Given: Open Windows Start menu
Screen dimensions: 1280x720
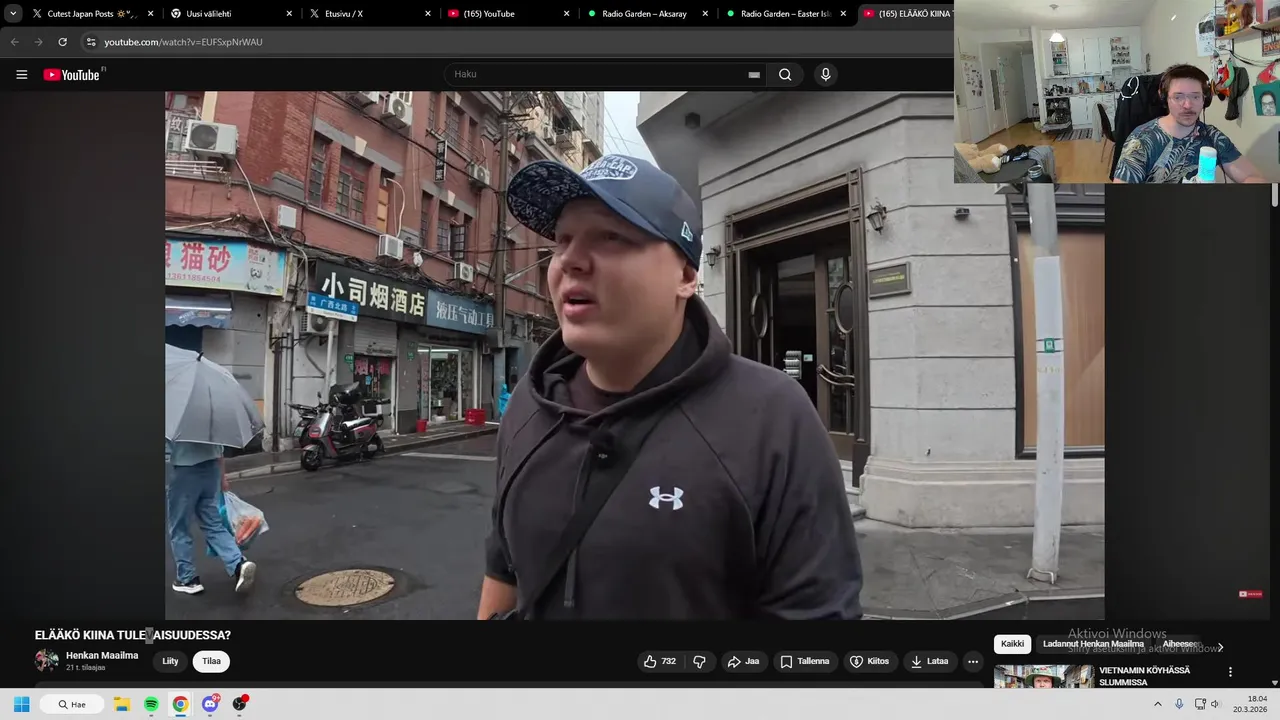Looking at the screenshot, I should click(x=21, y=704).
